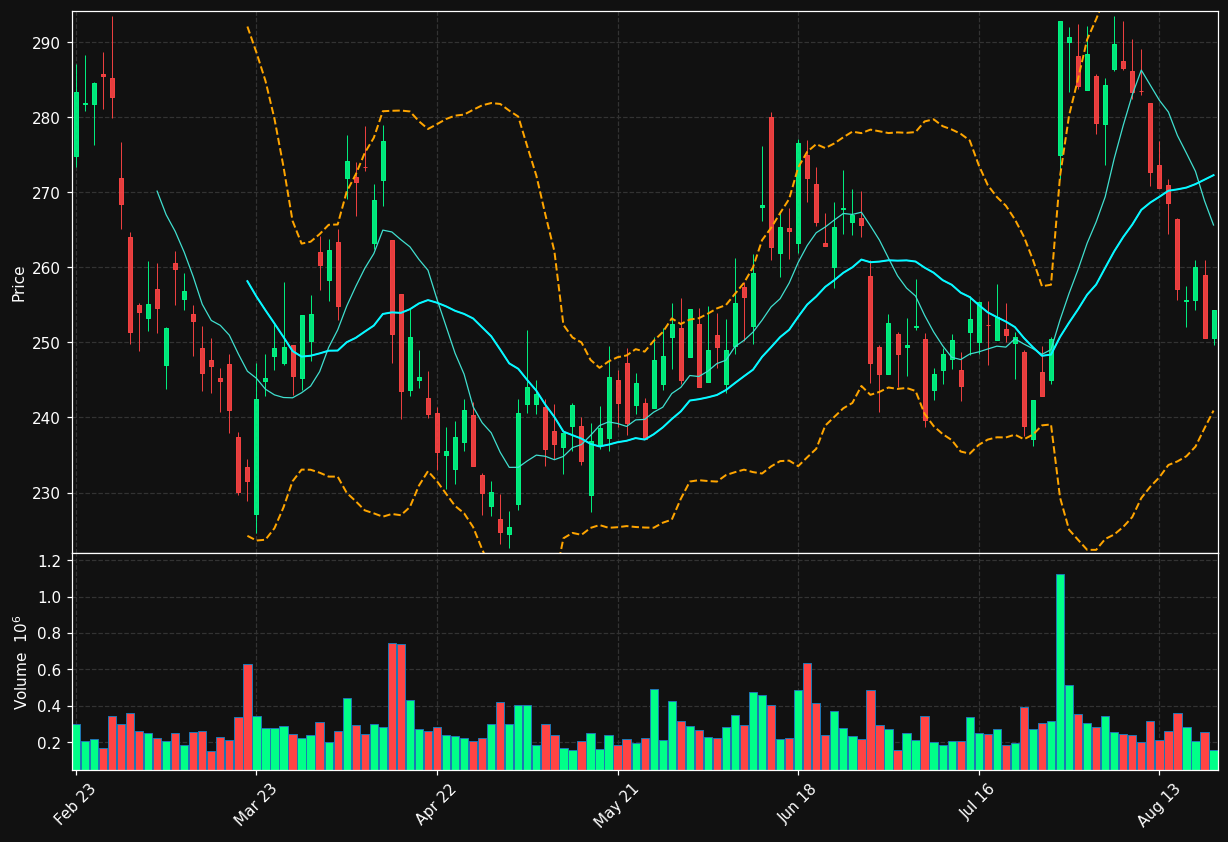Click the 290 price axis value
1228x842 pixels.
click(46, 43)
